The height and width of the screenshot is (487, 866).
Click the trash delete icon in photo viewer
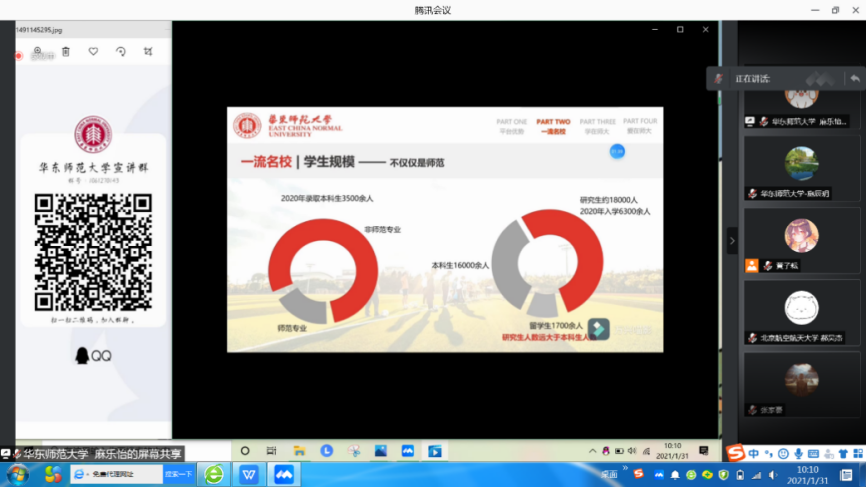[66, 51]
